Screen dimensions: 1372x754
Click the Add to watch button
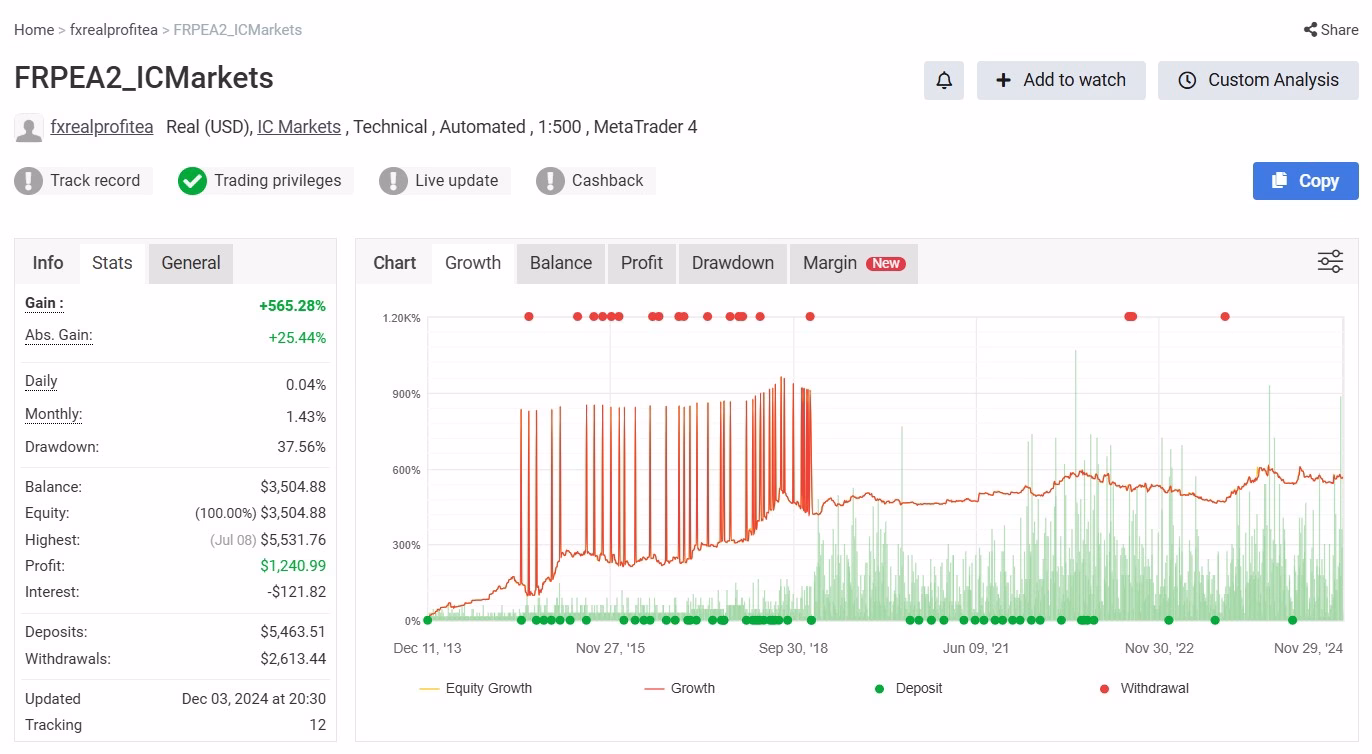tap(1062, 81)
